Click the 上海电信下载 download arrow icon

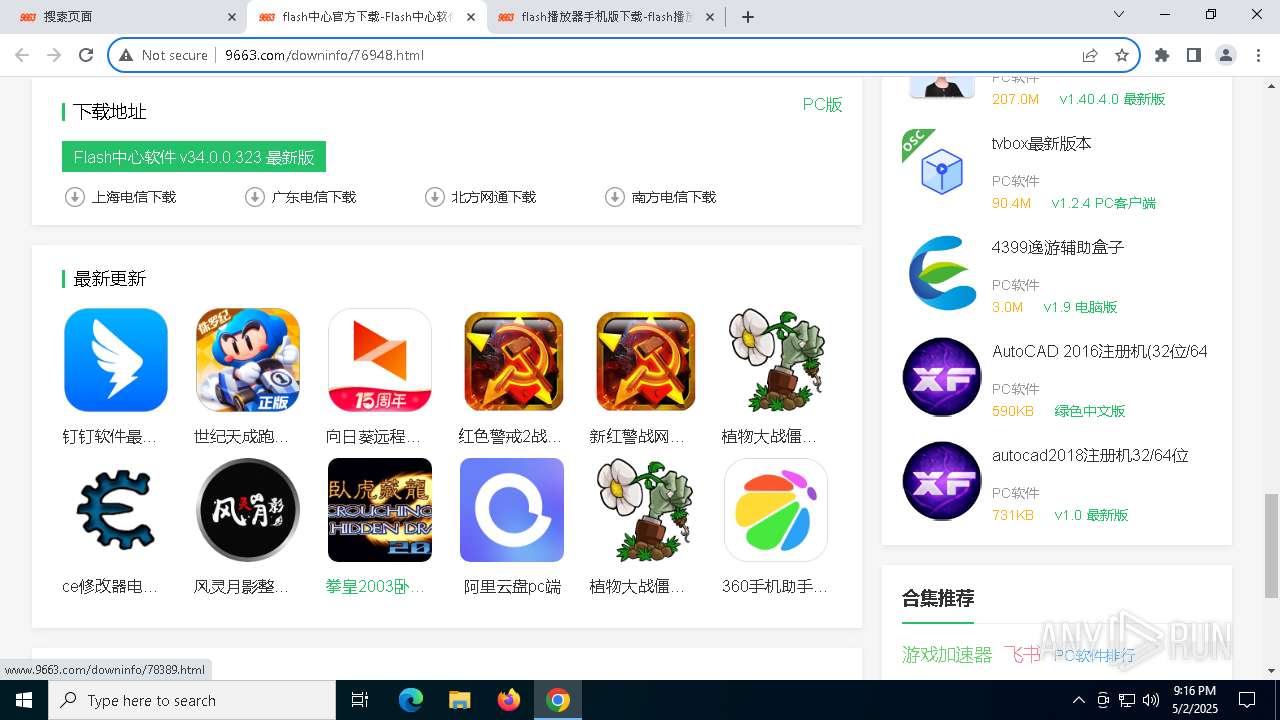(x=75, y=197)
